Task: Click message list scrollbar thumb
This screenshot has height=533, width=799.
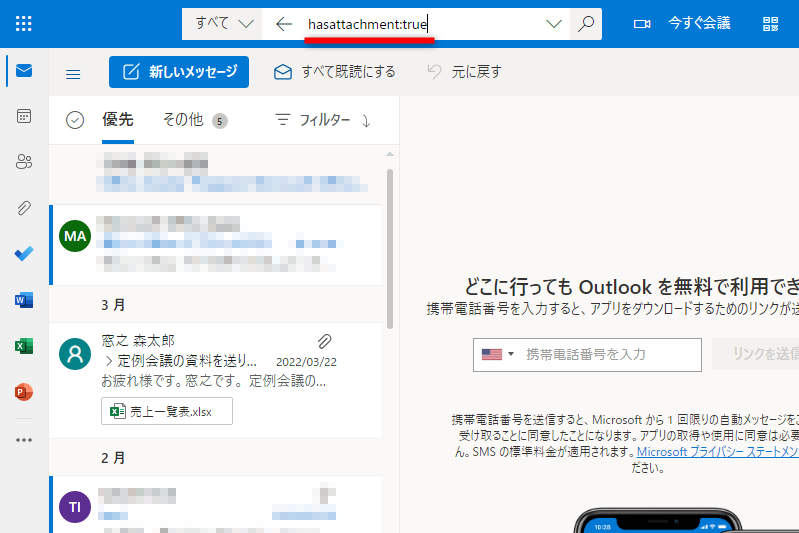Action: coord(390,249)
